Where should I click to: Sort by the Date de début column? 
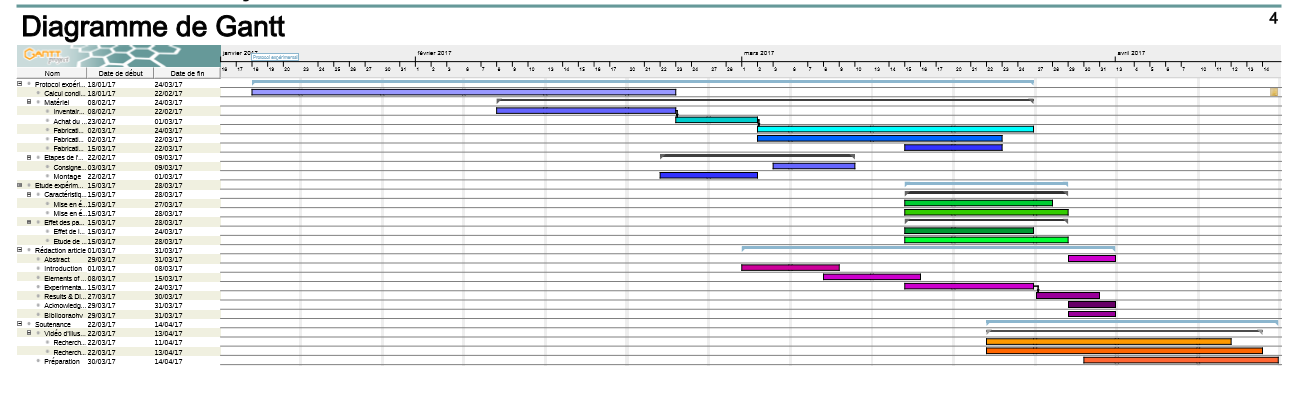(121, 73)
